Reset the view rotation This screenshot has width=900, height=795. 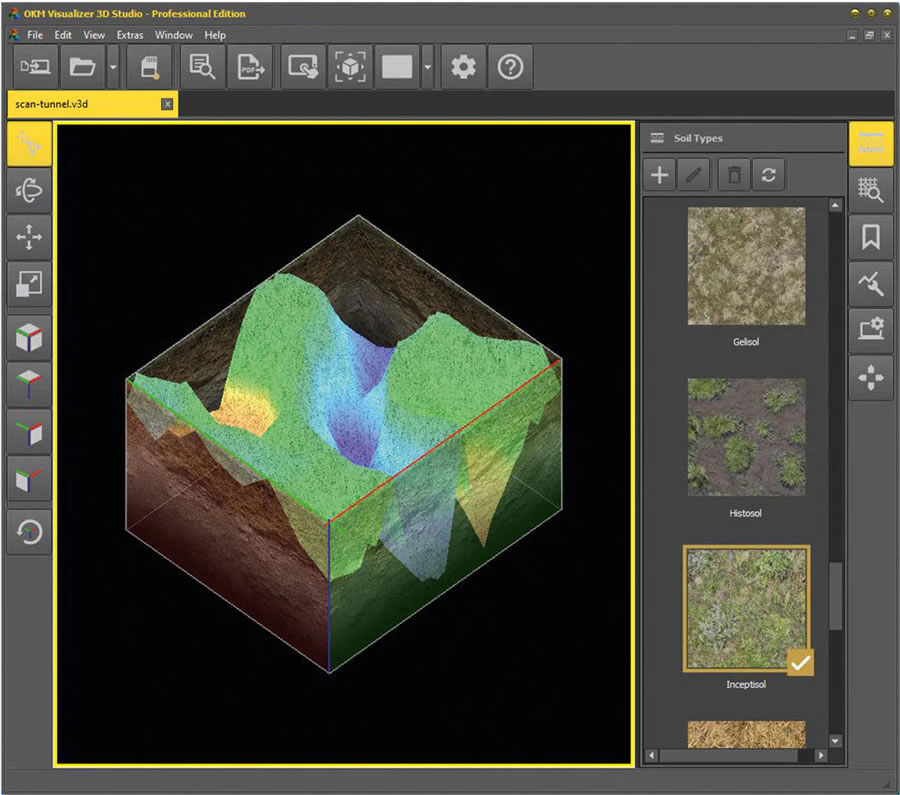[29, 532]
